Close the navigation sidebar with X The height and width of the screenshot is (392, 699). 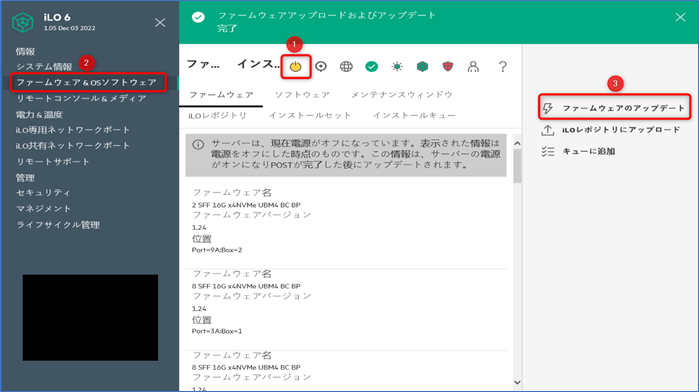tap(160, 22)
